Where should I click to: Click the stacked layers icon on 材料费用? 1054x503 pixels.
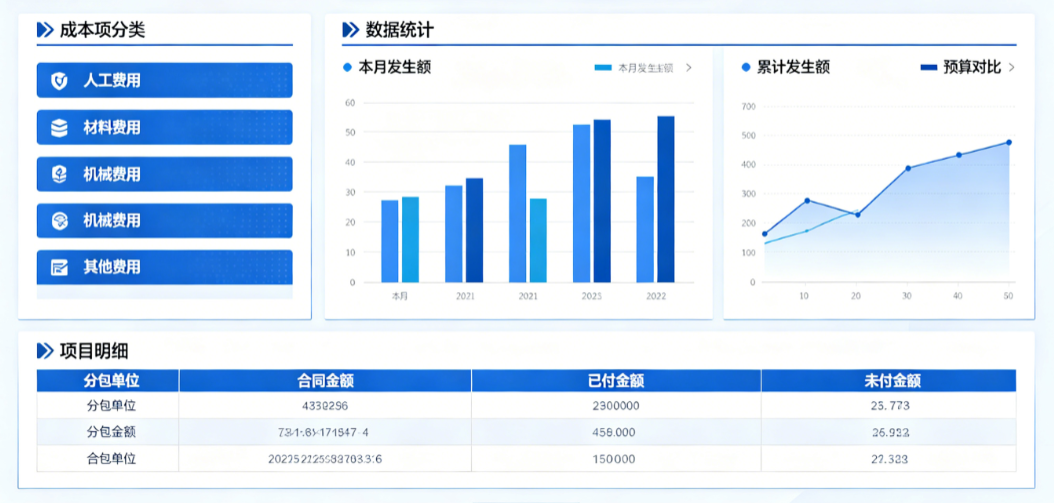[59, 127]
